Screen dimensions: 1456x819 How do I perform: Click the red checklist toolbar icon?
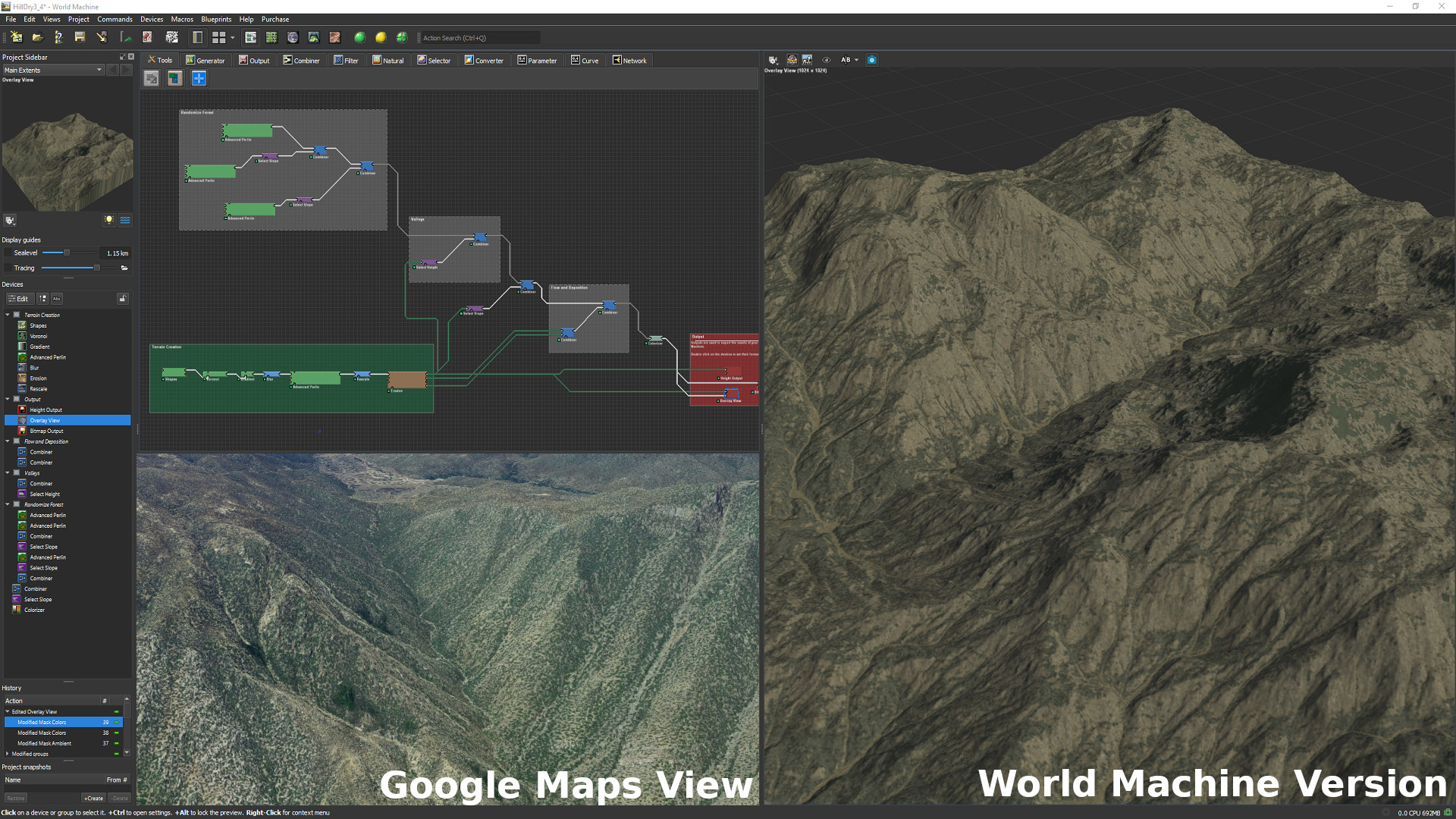147,37
